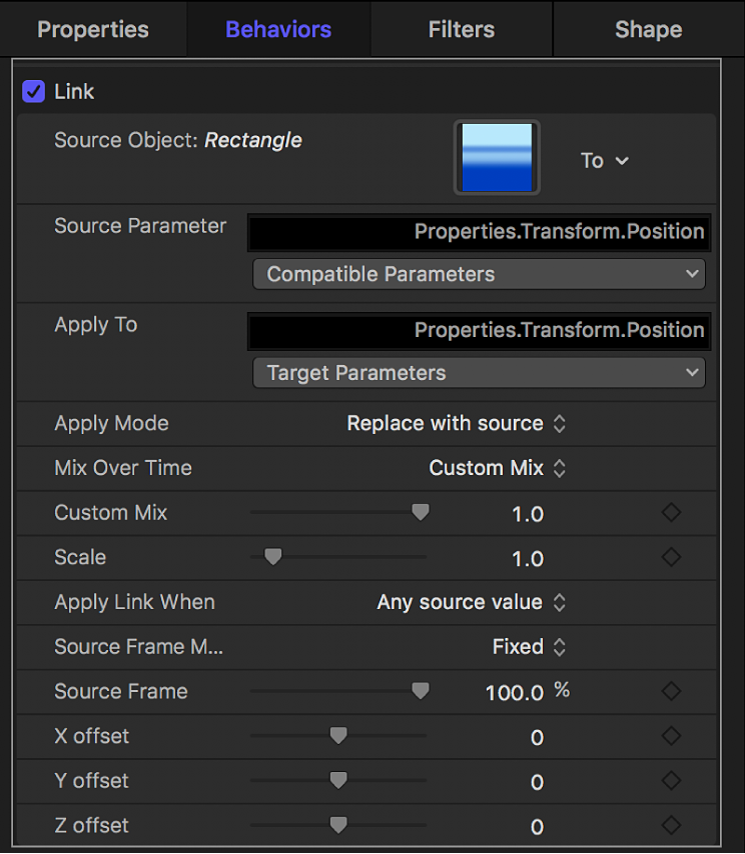Open the Shape tab
Screen dimensions: 745x854
pos(648,29)
